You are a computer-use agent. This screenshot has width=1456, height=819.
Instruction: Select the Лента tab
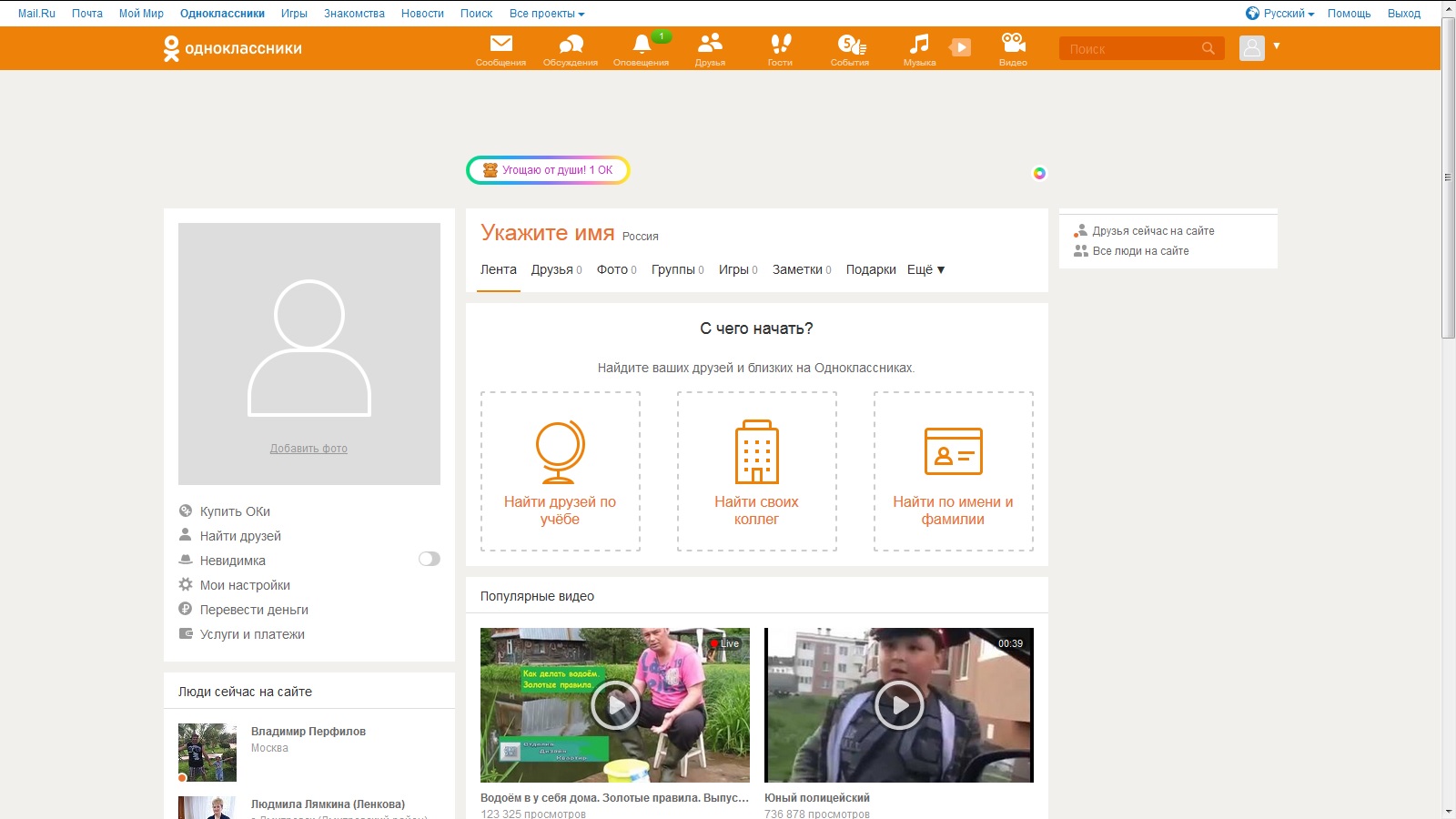[x=499, y=269]
